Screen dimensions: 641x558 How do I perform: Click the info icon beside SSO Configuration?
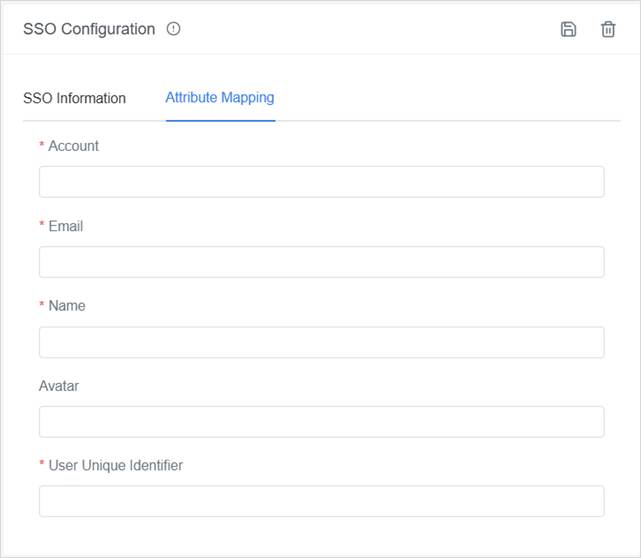coord(174,29)
